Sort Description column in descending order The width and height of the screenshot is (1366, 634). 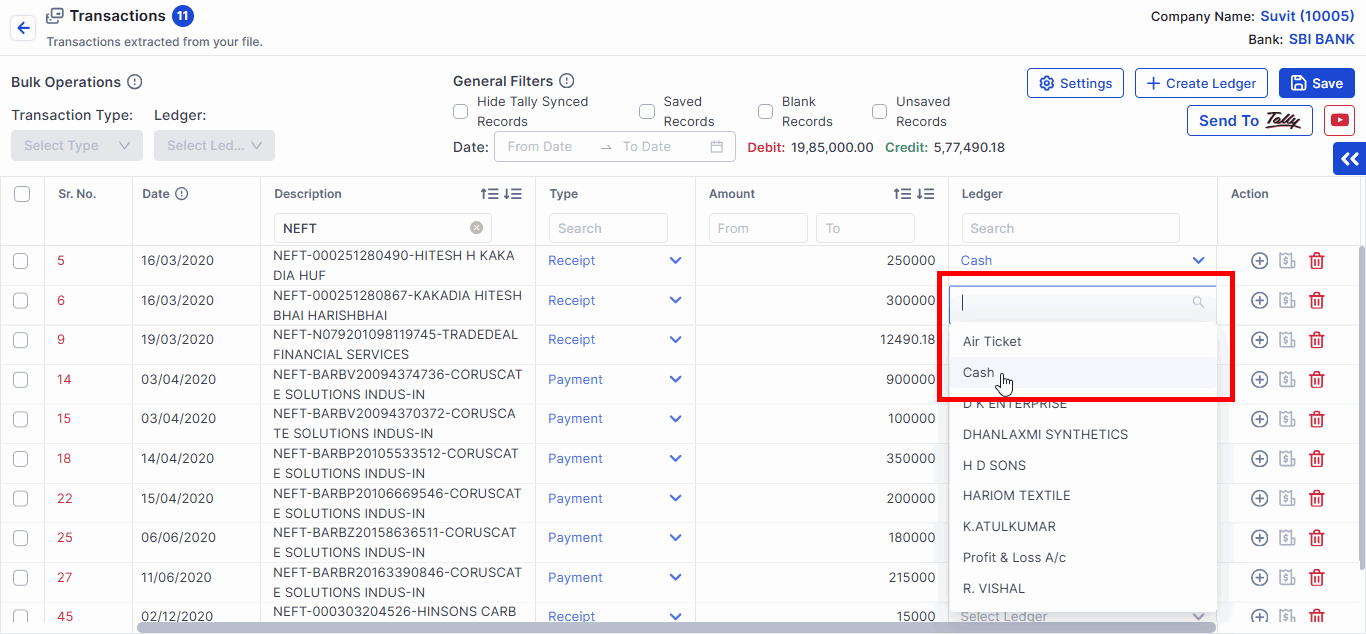(513, 194)
